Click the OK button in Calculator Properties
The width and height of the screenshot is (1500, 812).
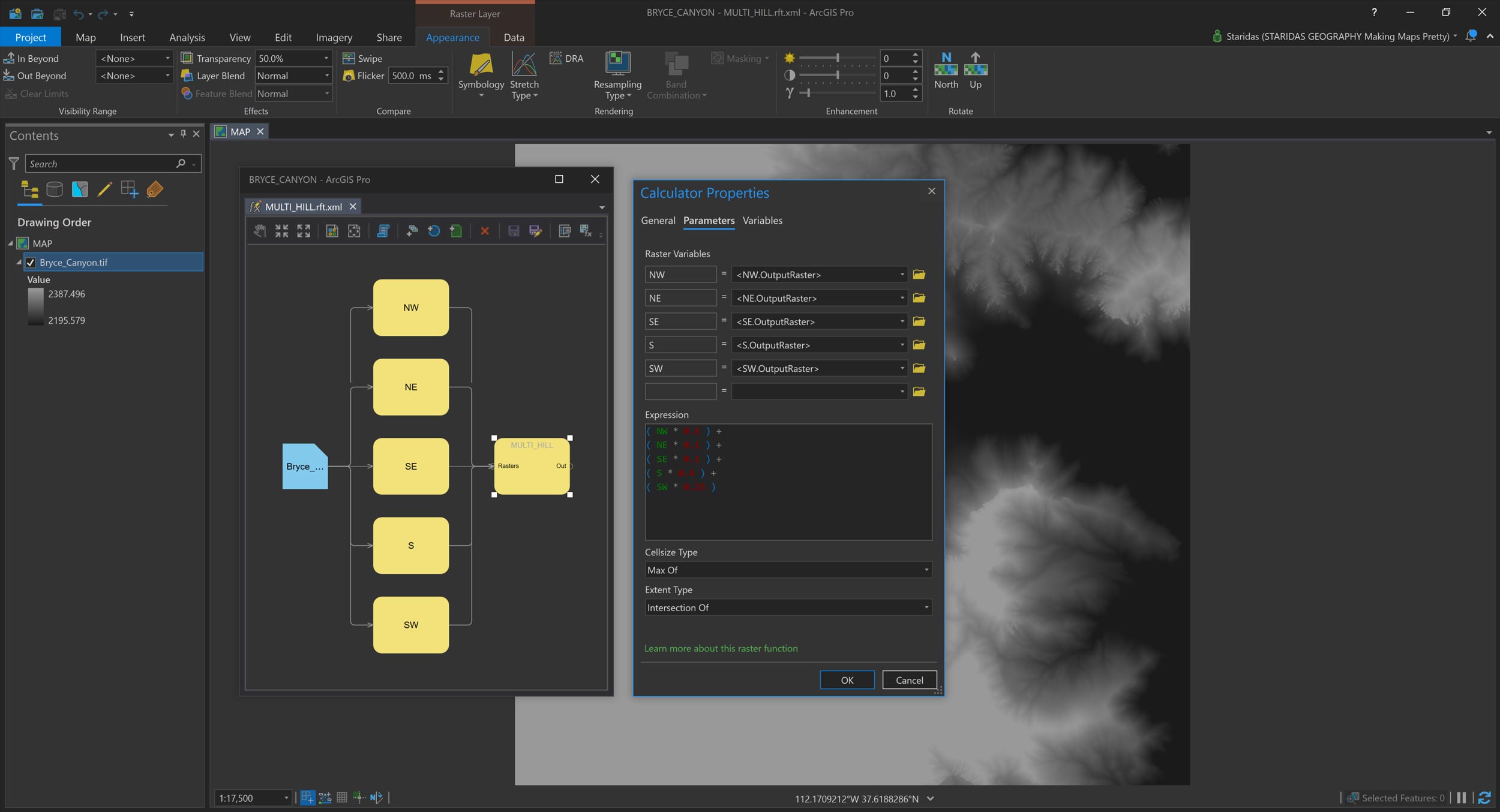click(847, 680)
